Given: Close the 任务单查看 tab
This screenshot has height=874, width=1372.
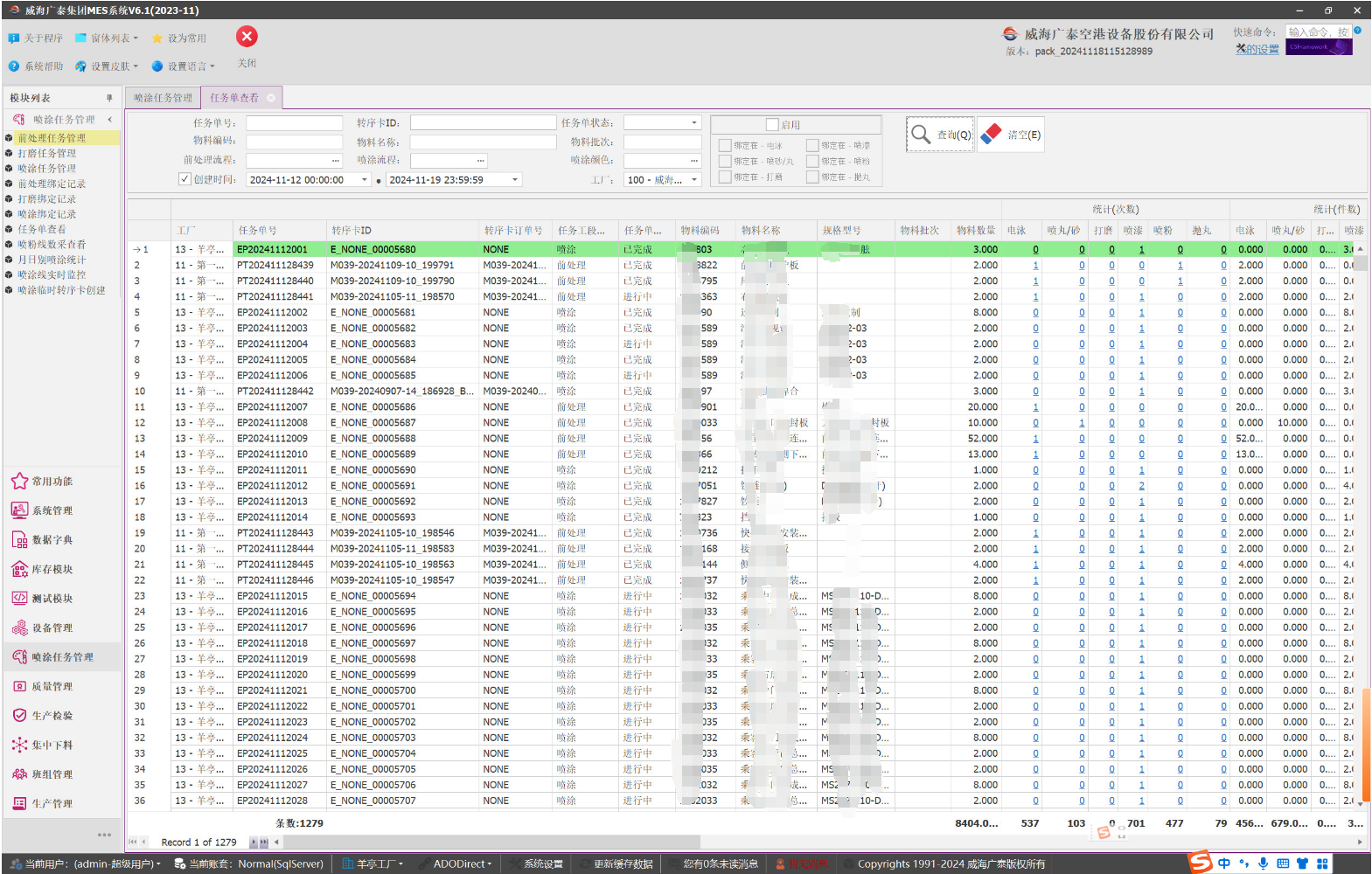Looking at the screenshot, I should point(271,98).
